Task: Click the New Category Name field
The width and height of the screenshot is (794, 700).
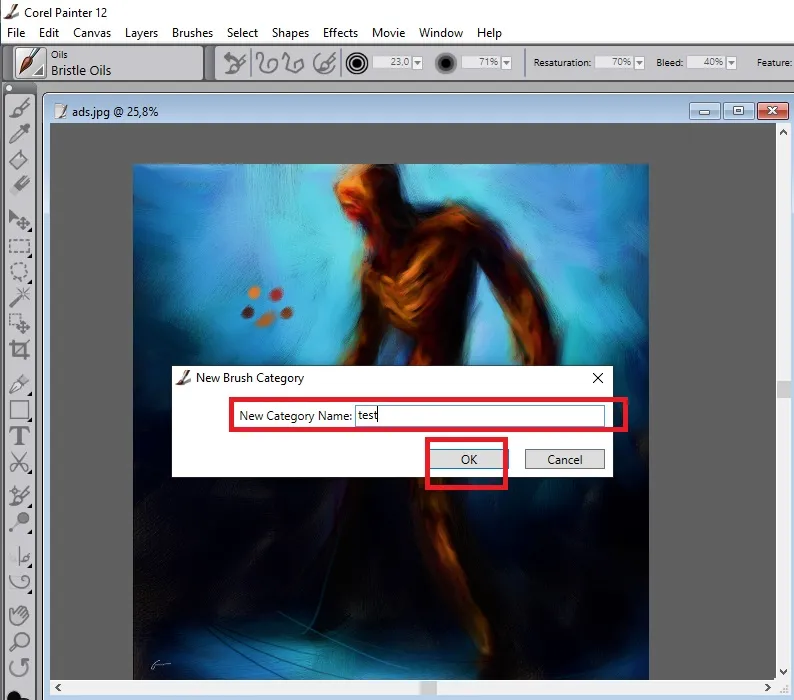Action: click(480, 415)
